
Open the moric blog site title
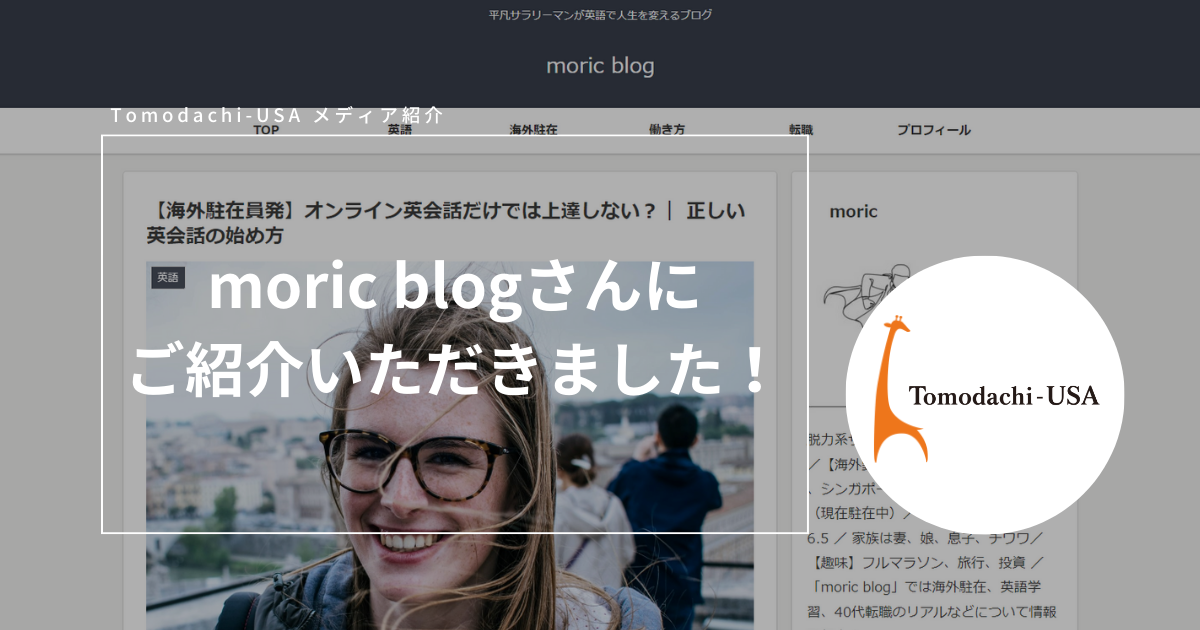(x=600, y=66)
